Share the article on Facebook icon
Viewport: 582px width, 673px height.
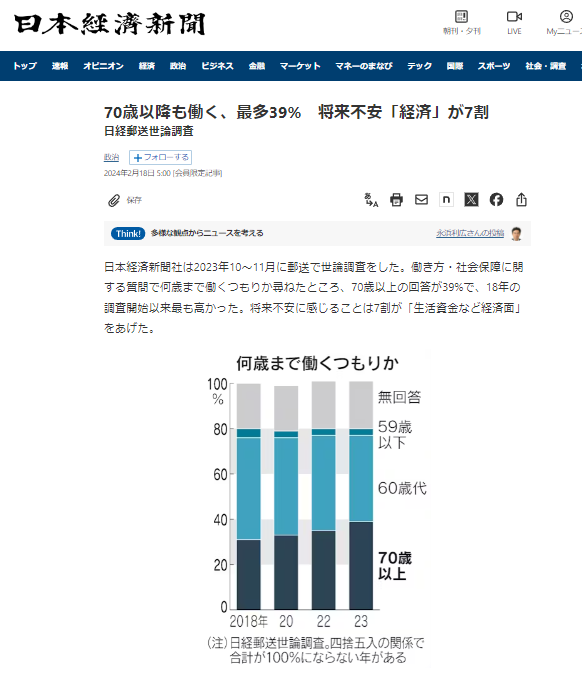pos(496,200)
